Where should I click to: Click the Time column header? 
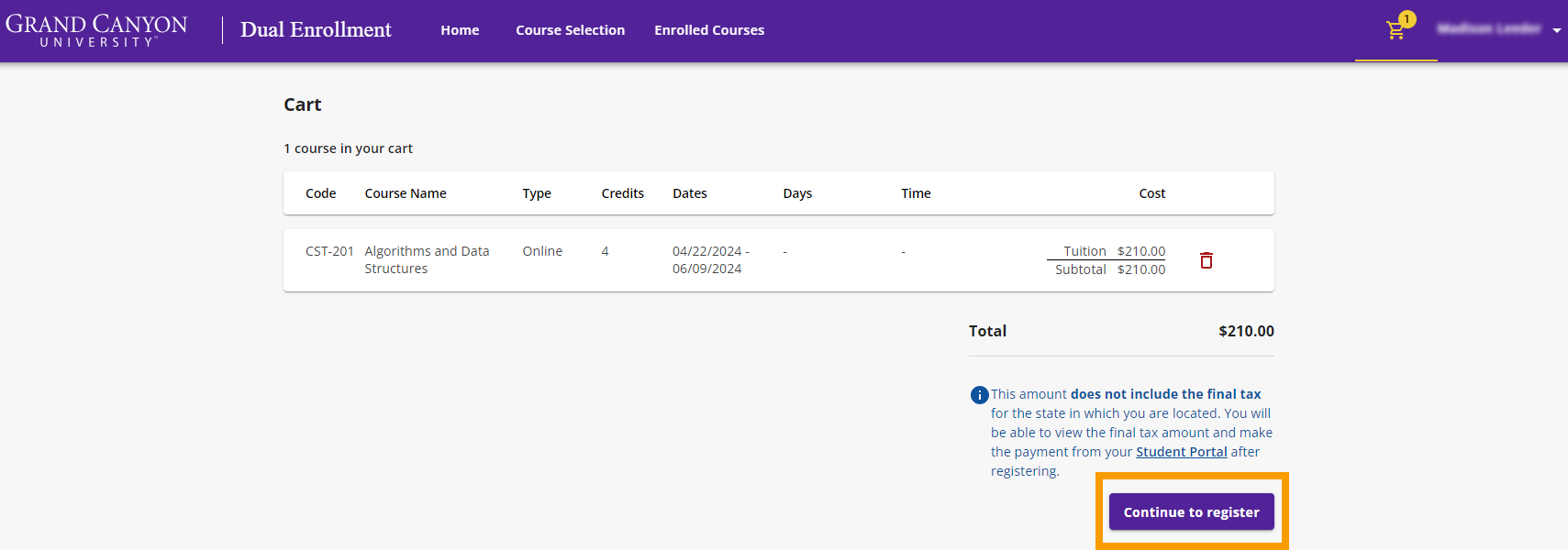916,193
